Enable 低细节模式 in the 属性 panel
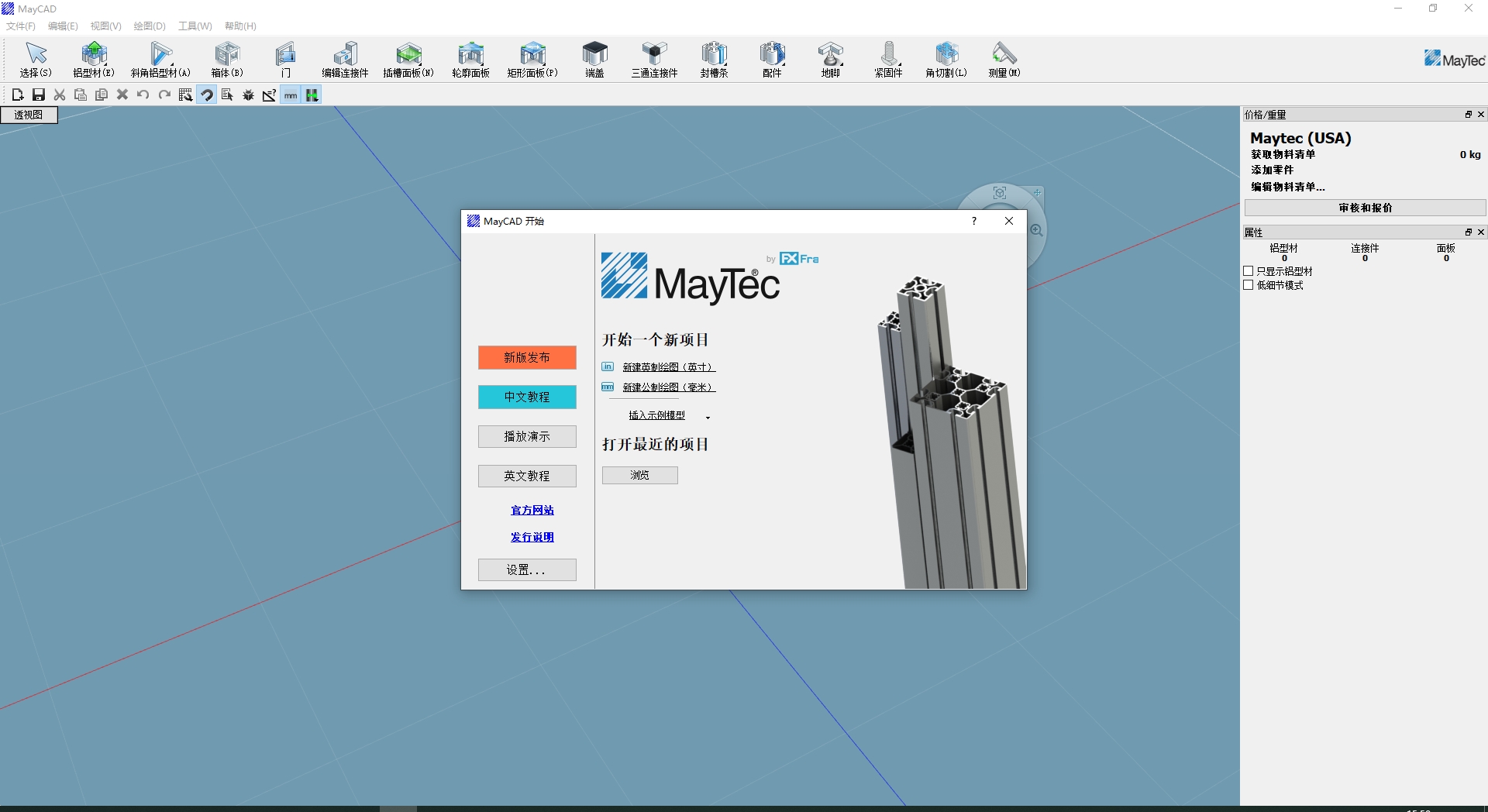This screenshot has height=812, width=1488. click(1249, 285)
